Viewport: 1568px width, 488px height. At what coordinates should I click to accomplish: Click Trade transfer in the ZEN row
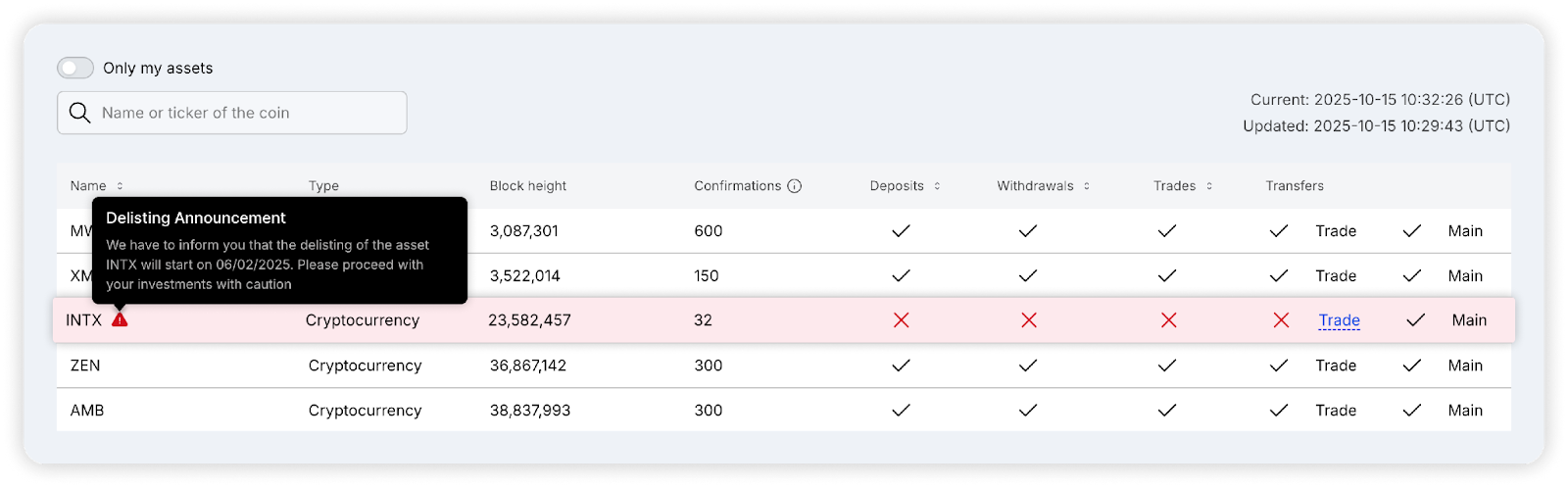(1336, 366)
